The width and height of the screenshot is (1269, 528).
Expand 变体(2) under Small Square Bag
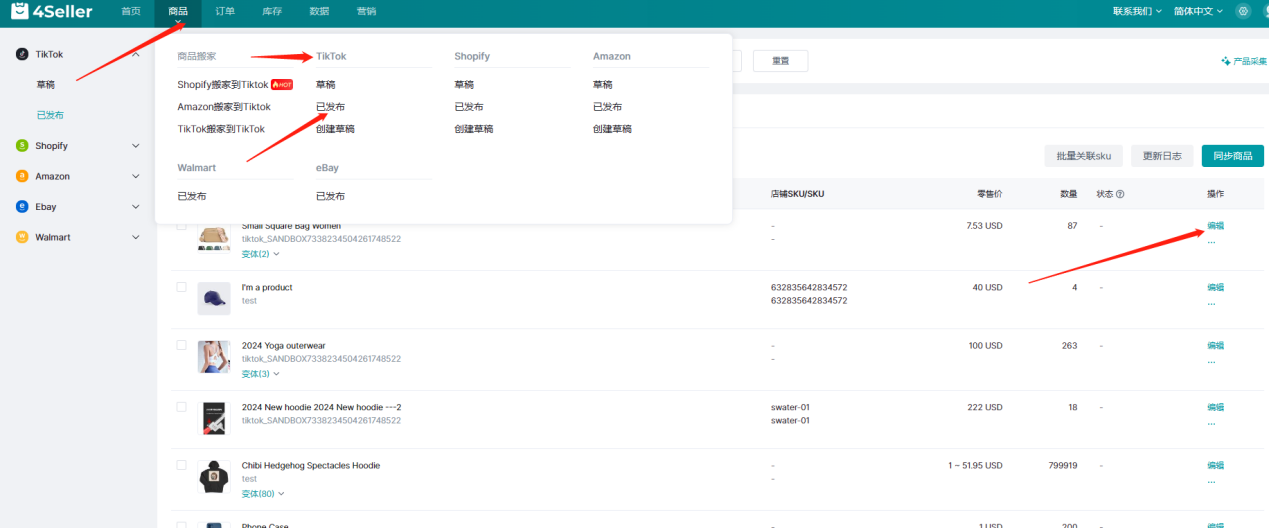click(x=260, y=254)
